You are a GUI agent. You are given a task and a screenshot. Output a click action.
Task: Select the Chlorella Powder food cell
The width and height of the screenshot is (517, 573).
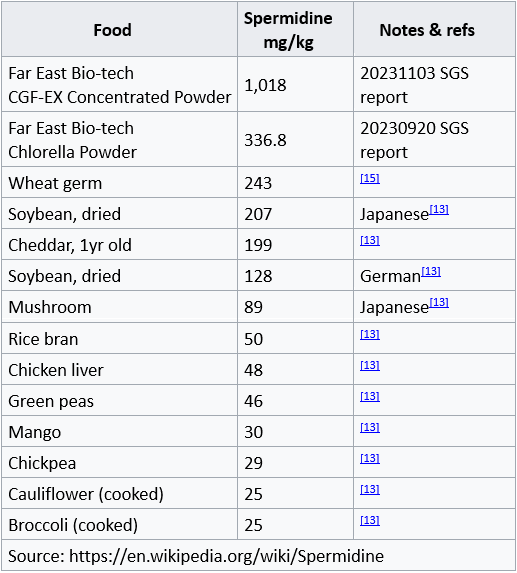pyautogui.click(x=119, y=140)
